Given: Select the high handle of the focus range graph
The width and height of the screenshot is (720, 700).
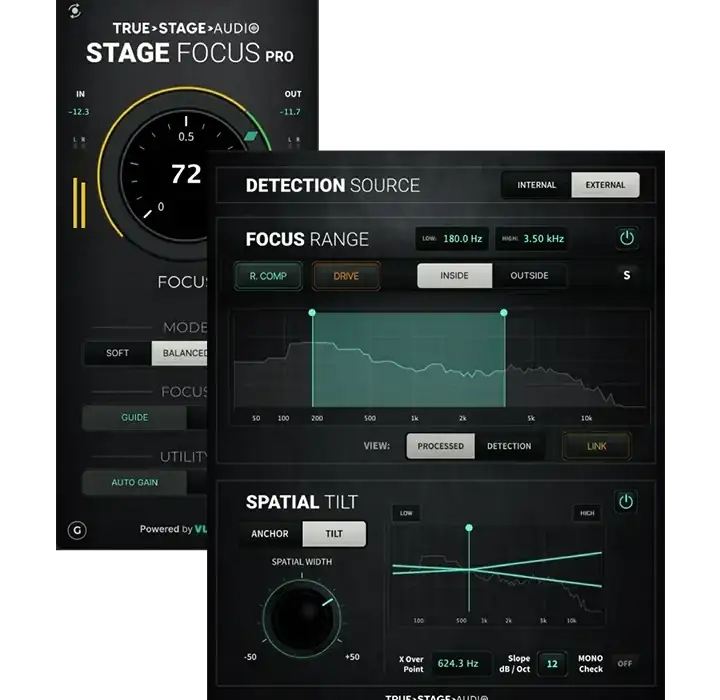Looking at the screenshot, I should pos(504,313).
